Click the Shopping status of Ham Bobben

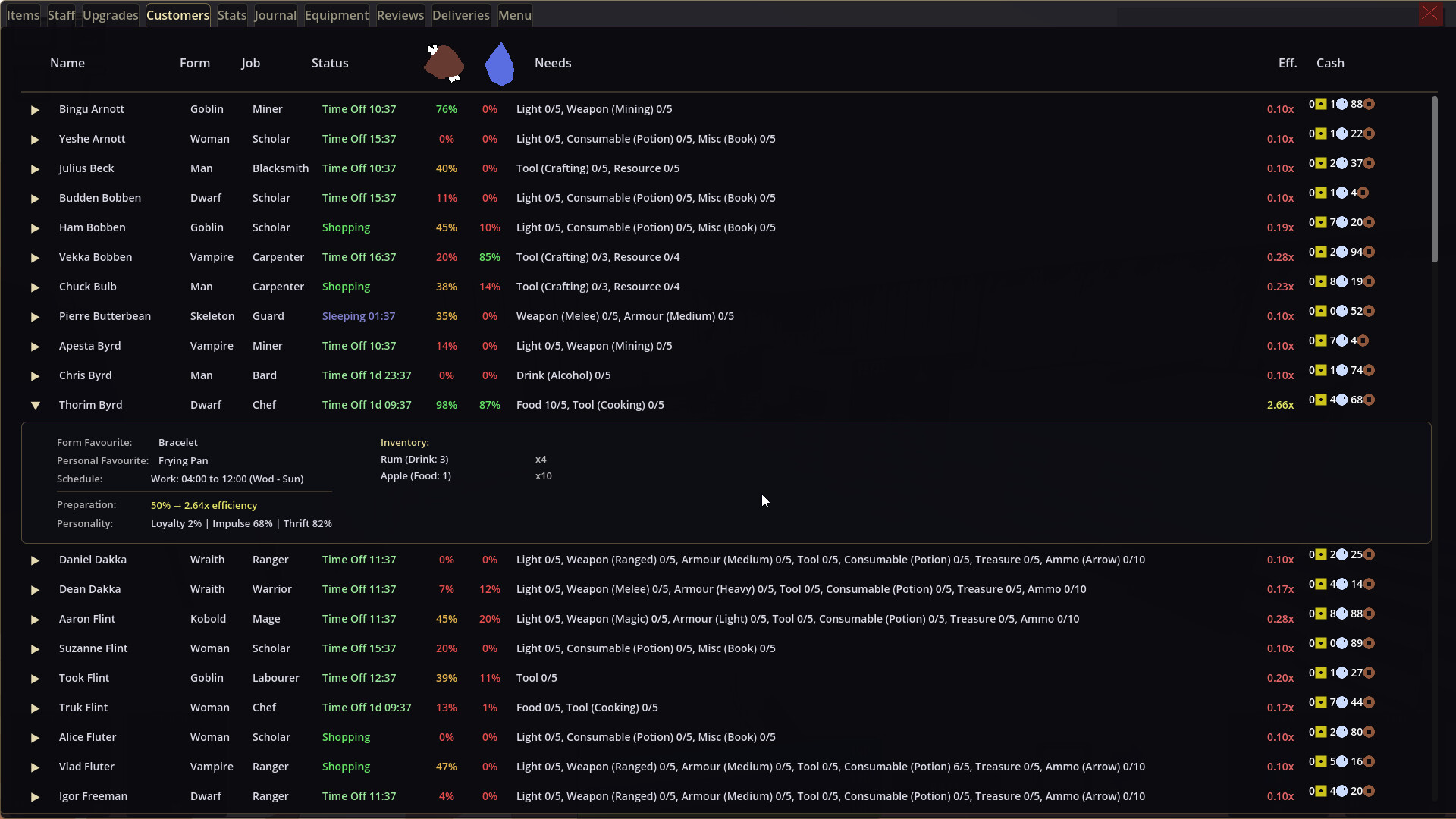(346, 227)
